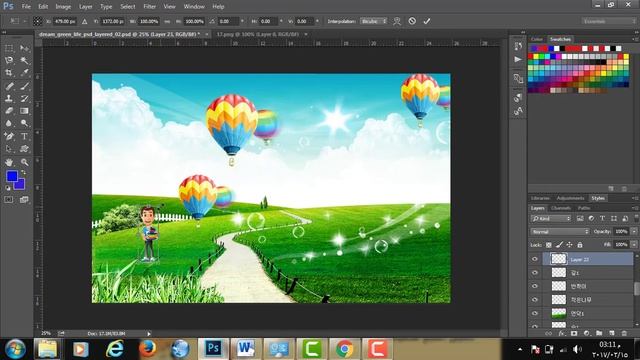Select the Lasso tool
640x360 pixels.
9,61
